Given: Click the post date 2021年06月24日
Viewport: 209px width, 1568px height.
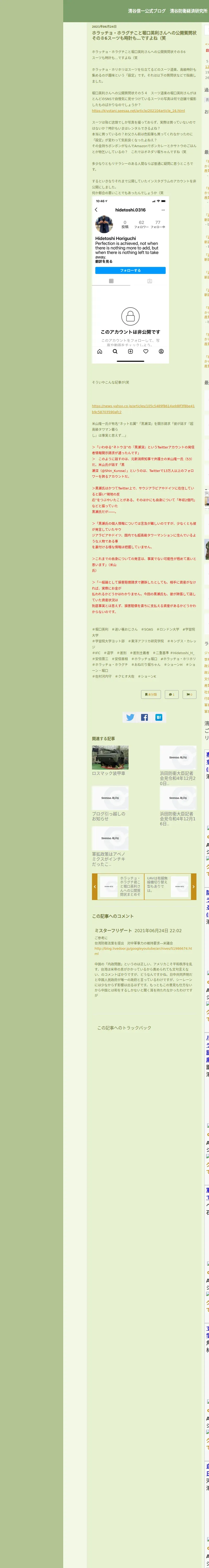Looking at the screenshot, I should pyautogui.click(x=104, y=27).
